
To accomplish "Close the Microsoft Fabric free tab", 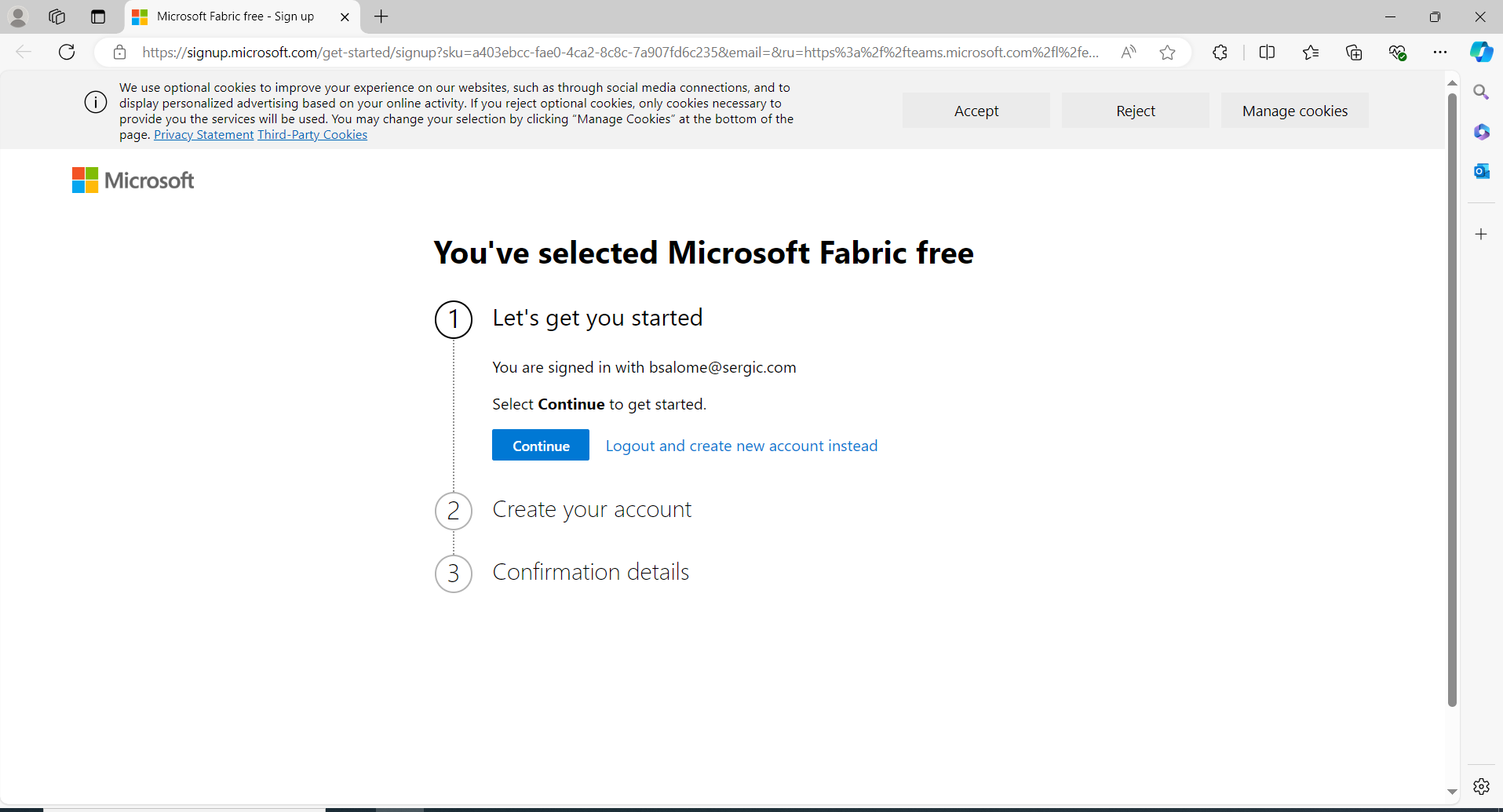I will (345, 16).
